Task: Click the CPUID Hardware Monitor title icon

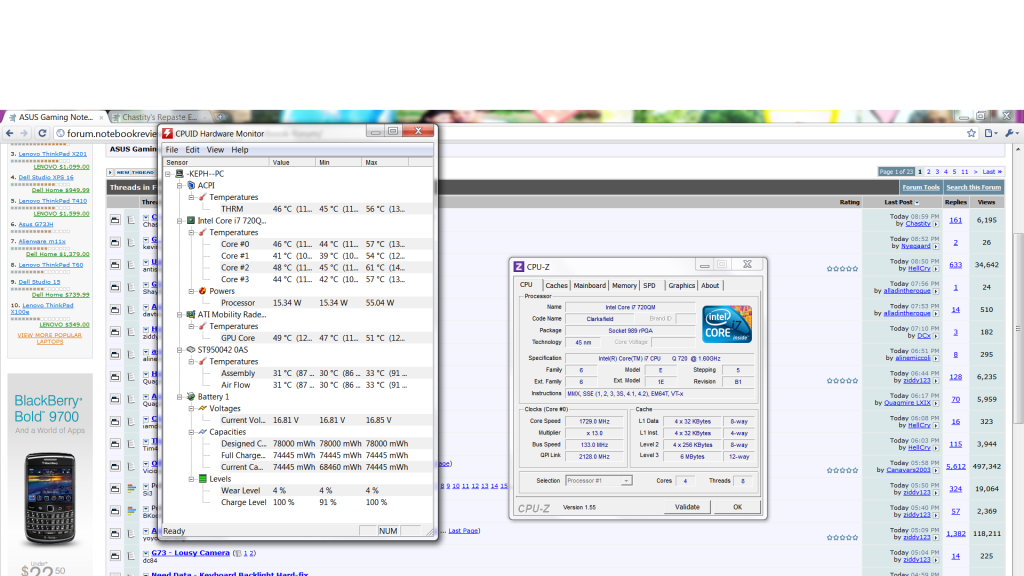Action: pyautogui.click(x=168, y=133)
